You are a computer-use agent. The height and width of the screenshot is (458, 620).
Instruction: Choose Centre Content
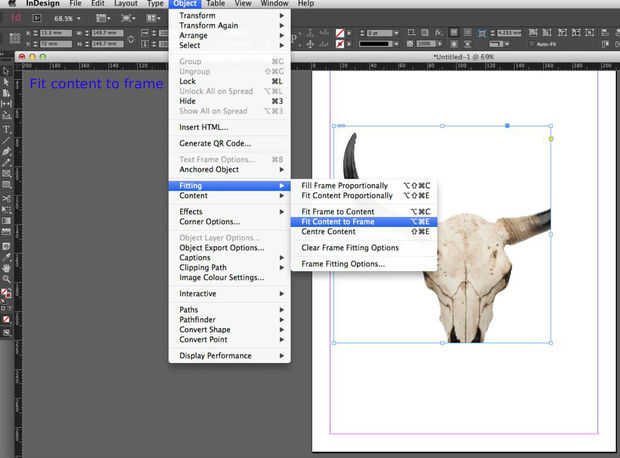pos(364,231)
